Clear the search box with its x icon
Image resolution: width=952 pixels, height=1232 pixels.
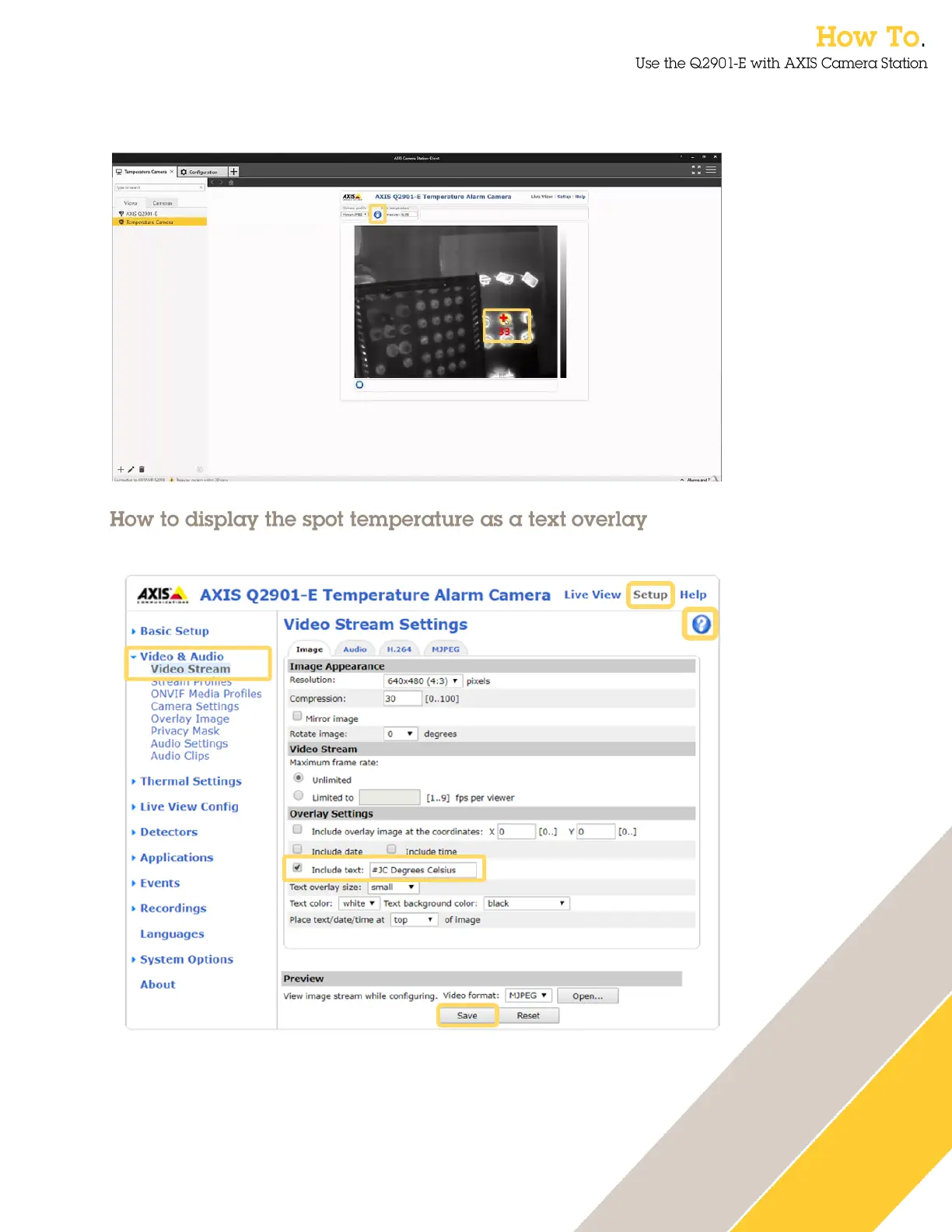[x=201, y=187]
